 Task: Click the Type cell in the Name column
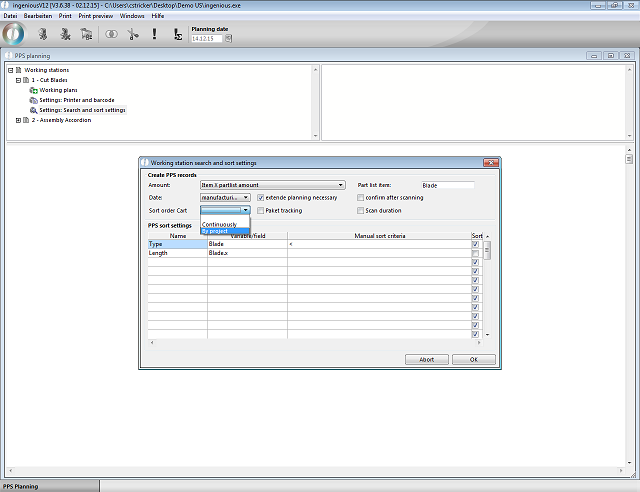[x=177, y=244]
